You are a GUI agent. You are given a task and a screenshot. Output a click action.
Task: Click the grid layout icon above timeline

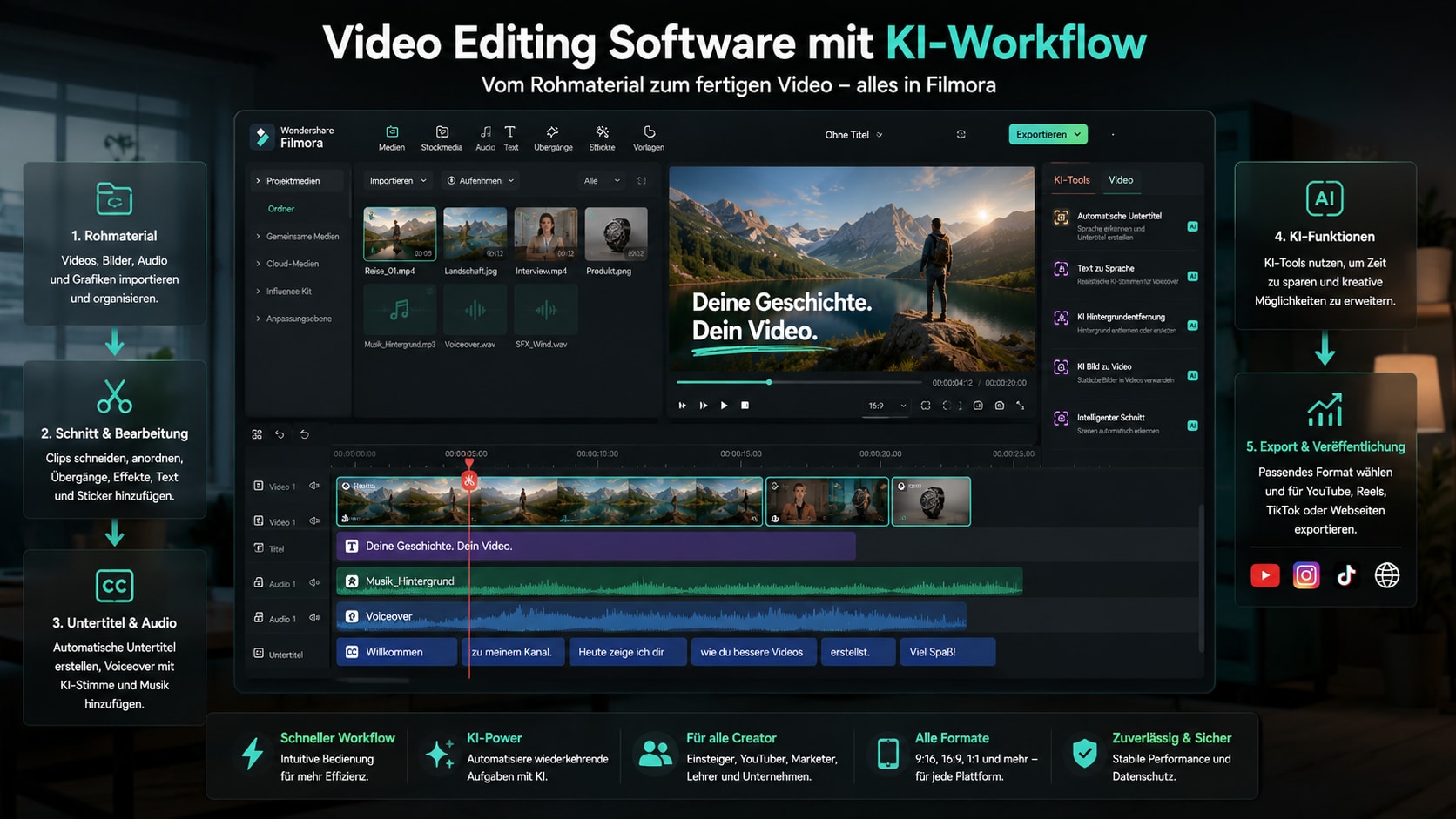coord(257,434)
